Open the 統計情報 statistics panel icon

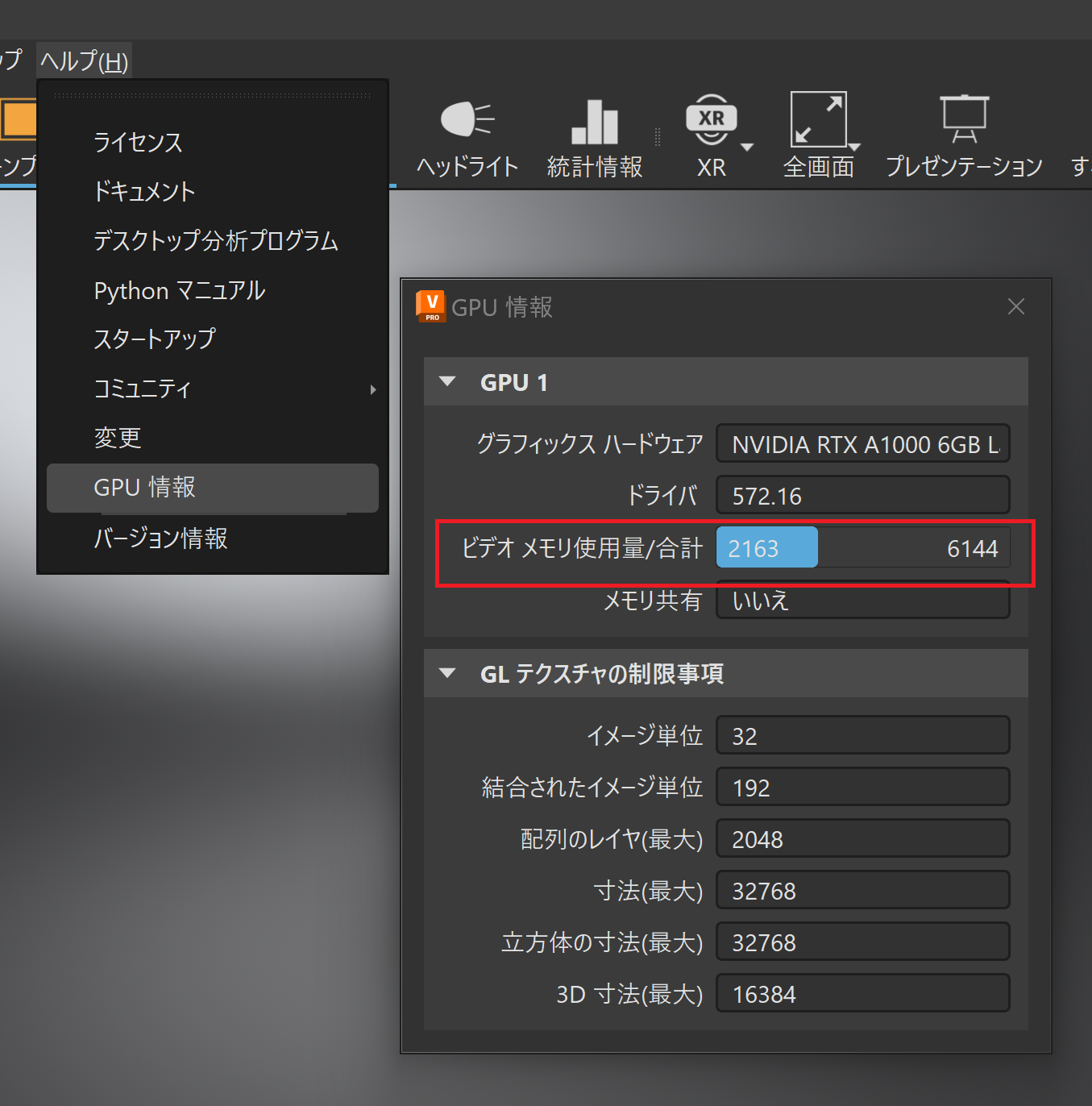(x=594, y=121)
